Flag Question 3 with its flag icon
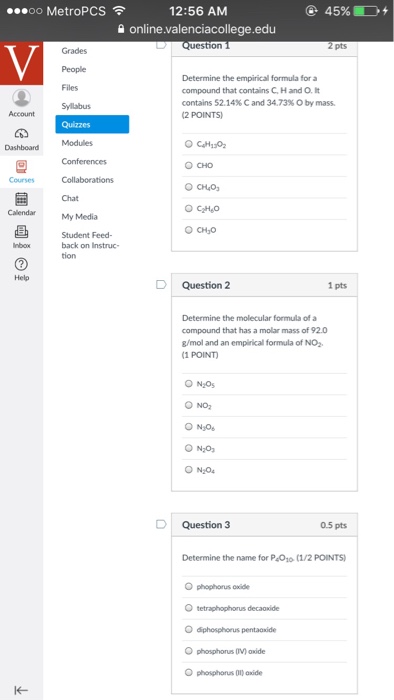The width and height of the screenshot is (394, 700). pos(161,525)
